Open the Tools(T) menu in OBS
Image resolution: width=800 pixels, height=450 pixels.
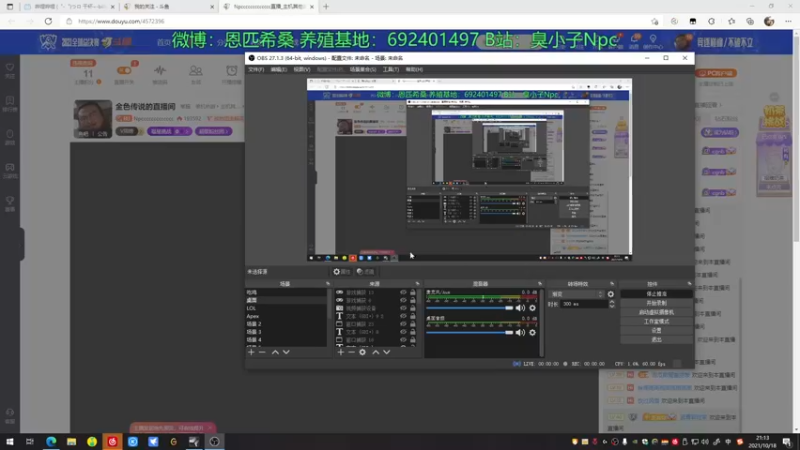391,69
